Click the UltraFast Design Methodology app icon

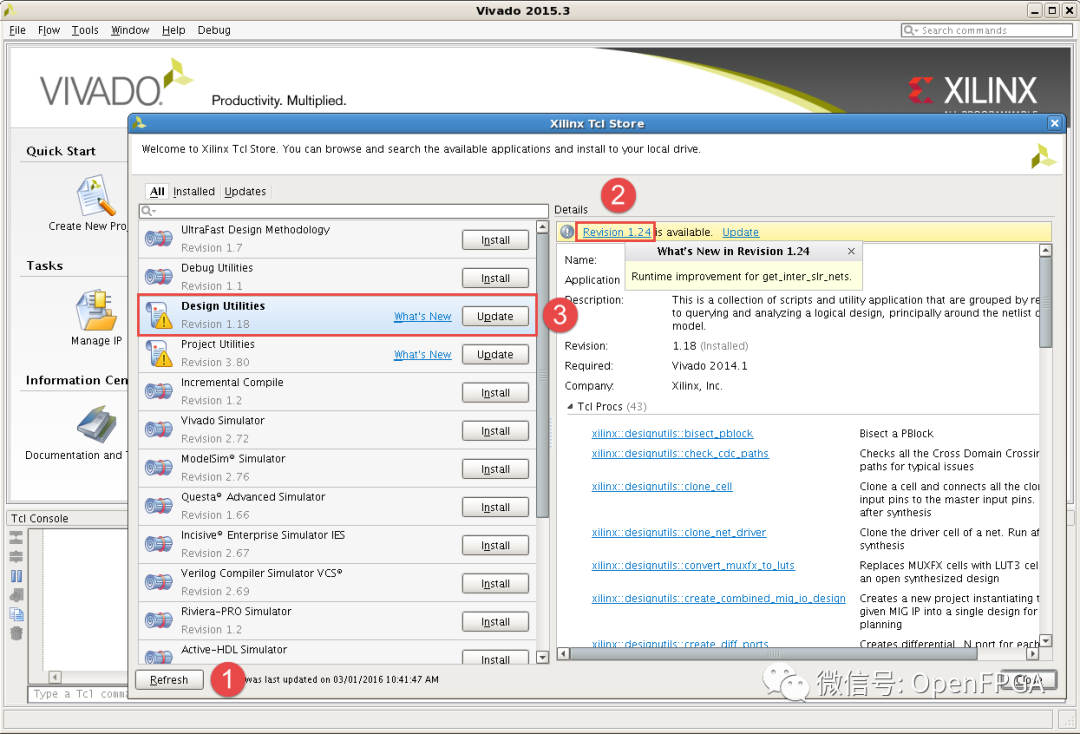tap(159, 239)
